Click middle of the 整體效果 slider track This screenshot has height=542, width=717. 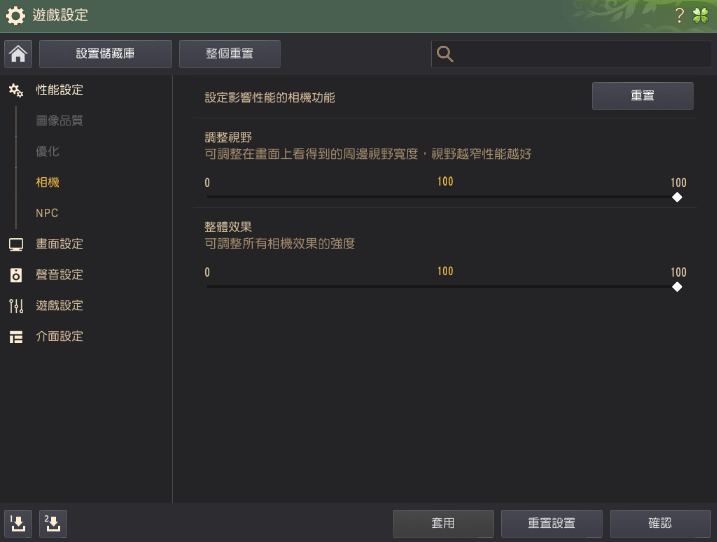coord(442,287)
